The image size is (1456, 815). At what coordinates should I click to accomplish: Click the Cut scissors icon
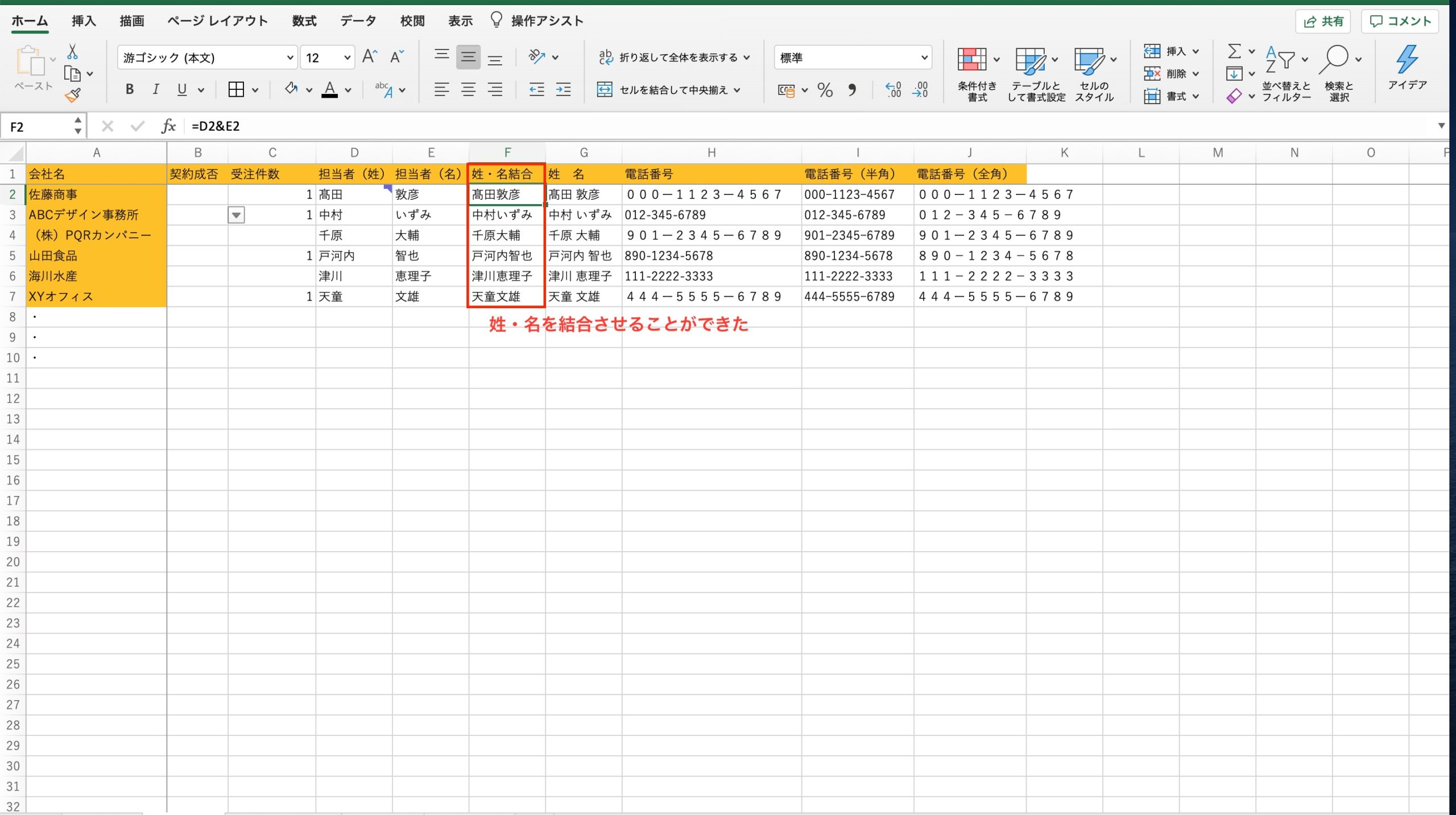click(72, 52)
